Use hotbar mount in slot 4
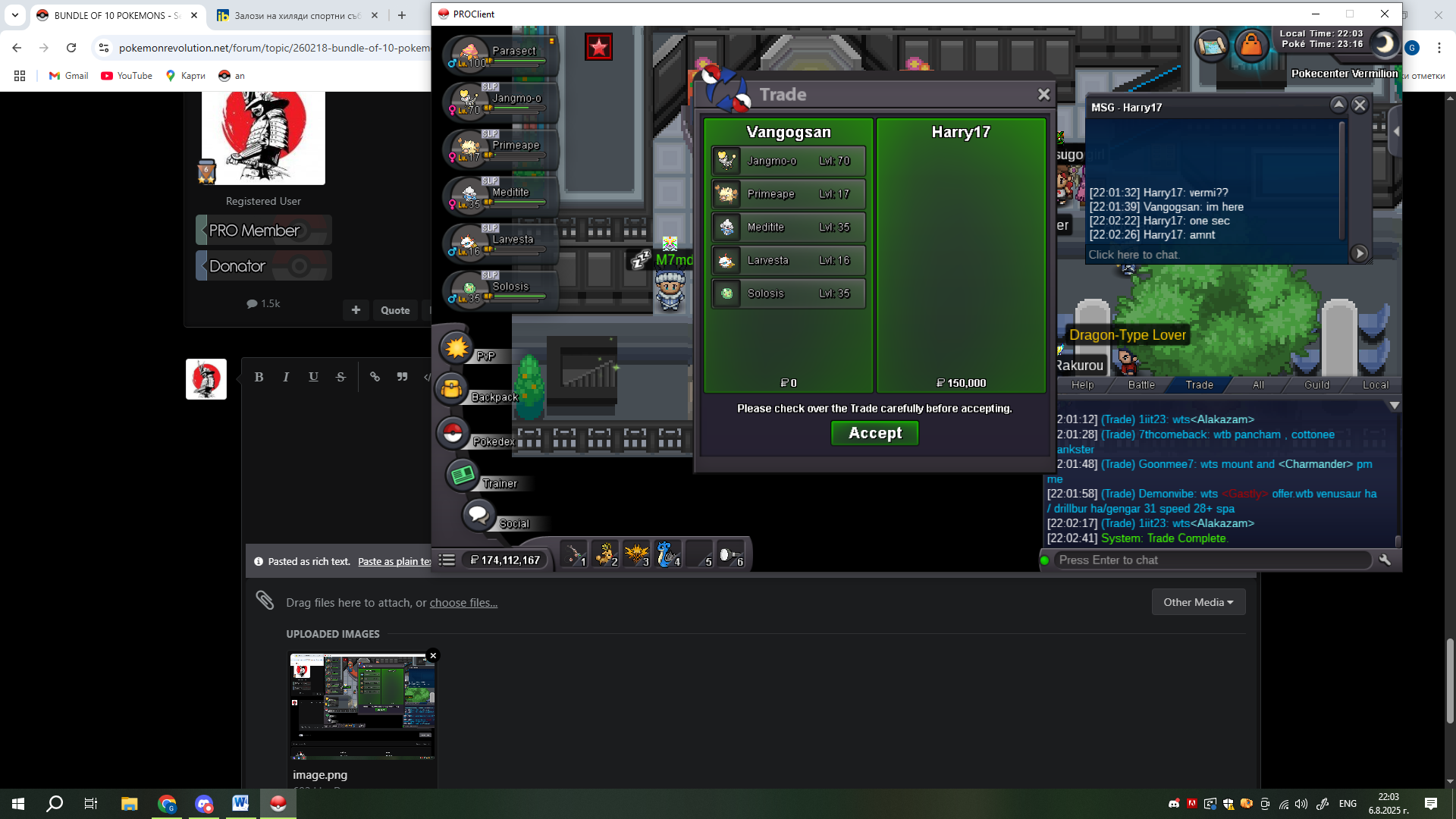This screenshot has height=819, width=1456. pos(668,555)
